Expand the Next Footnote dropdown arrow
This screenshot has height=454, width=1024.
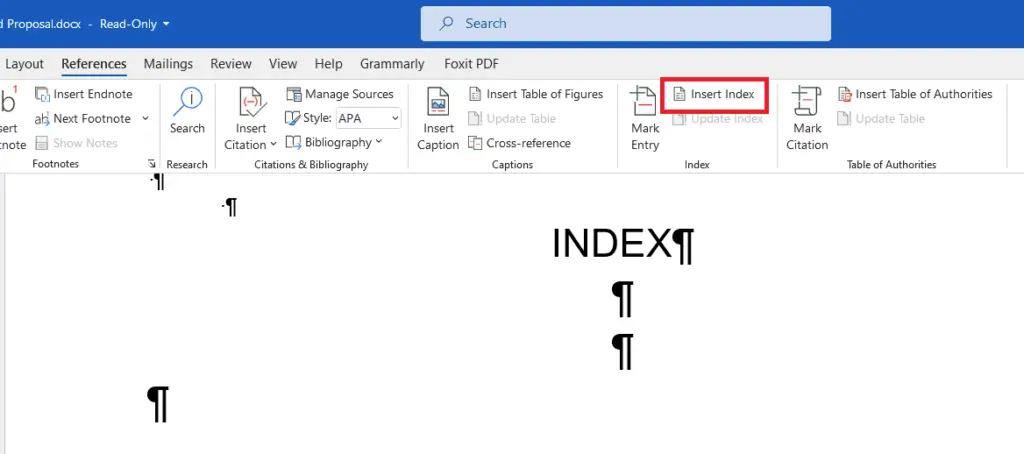click(x=145, y=118)
